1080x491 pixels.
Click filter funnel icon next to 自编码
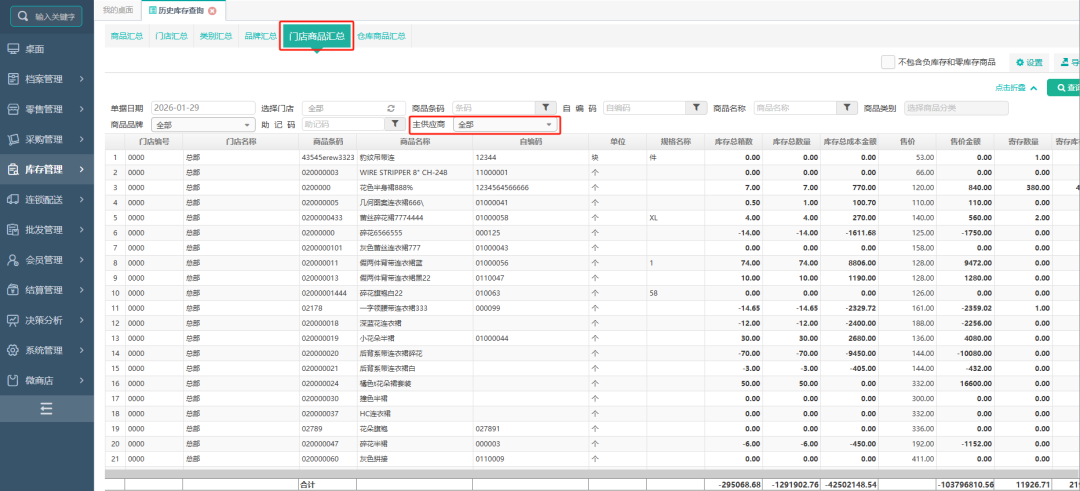pos(696,108)
